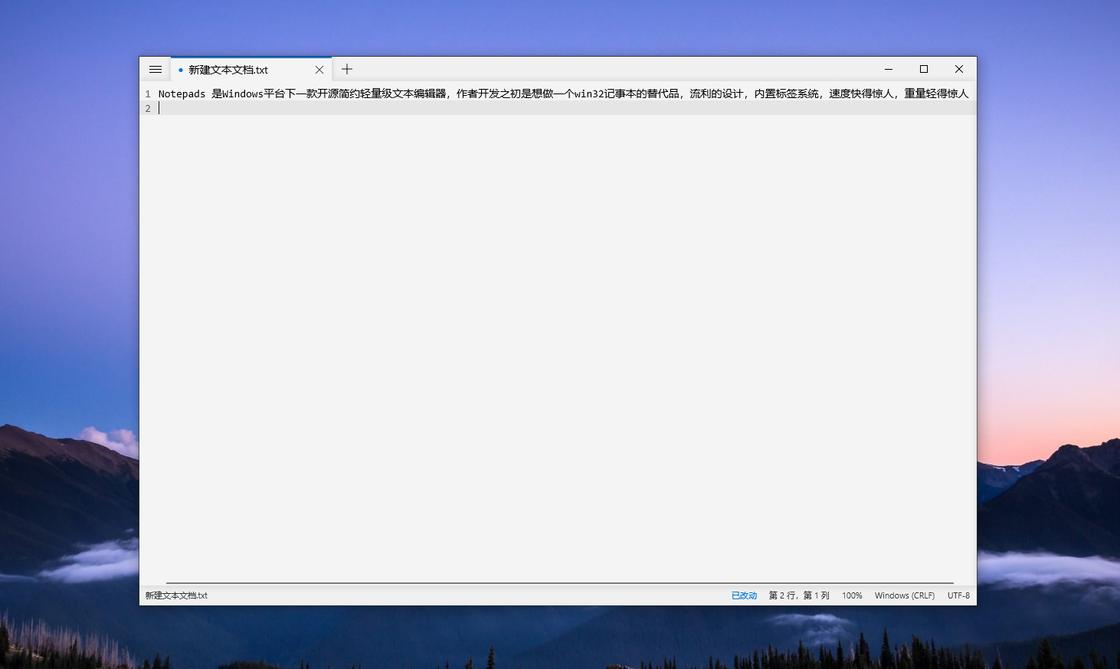Click the blue unsaved dot on tab
This screenshot has width=1120, height=669.
[x=181, y=70]
